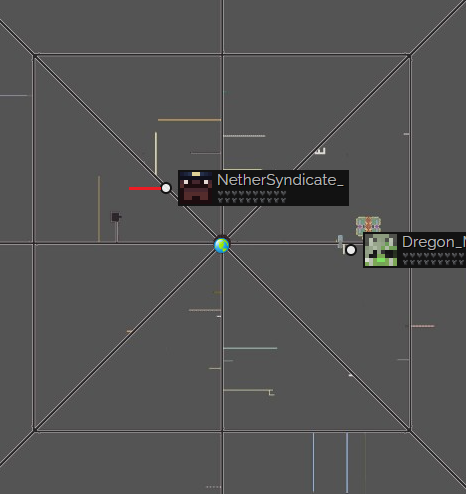The width and height of the screenshot is (466, 494).
Task: Click the NetherSyndicate_ player position dot
Action: point(166,188)
